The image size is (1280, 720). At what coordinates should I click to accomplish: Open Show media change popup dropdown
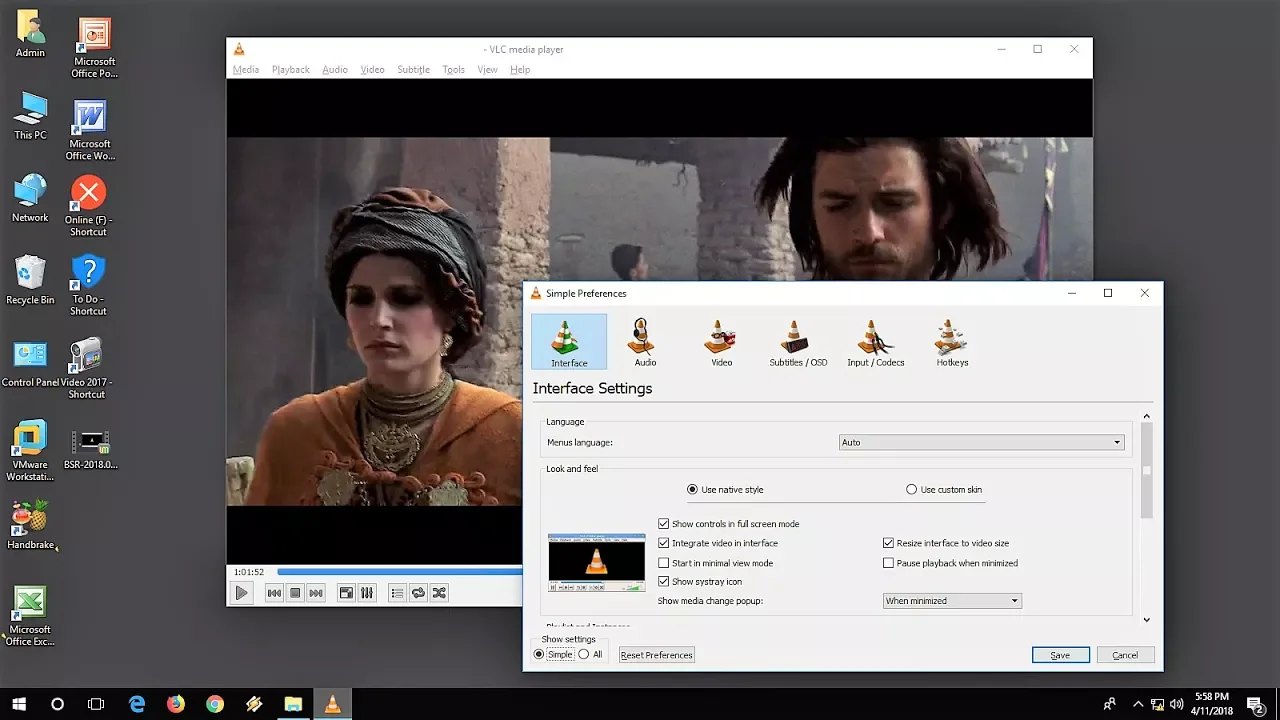(952, 601)
